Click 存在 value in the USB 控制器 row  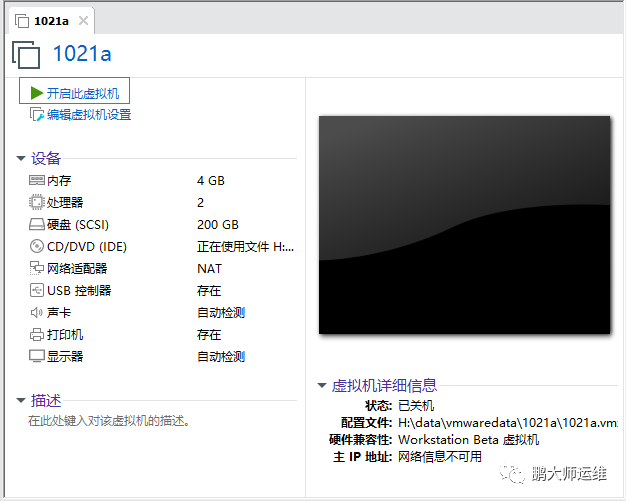coord(209,290)
